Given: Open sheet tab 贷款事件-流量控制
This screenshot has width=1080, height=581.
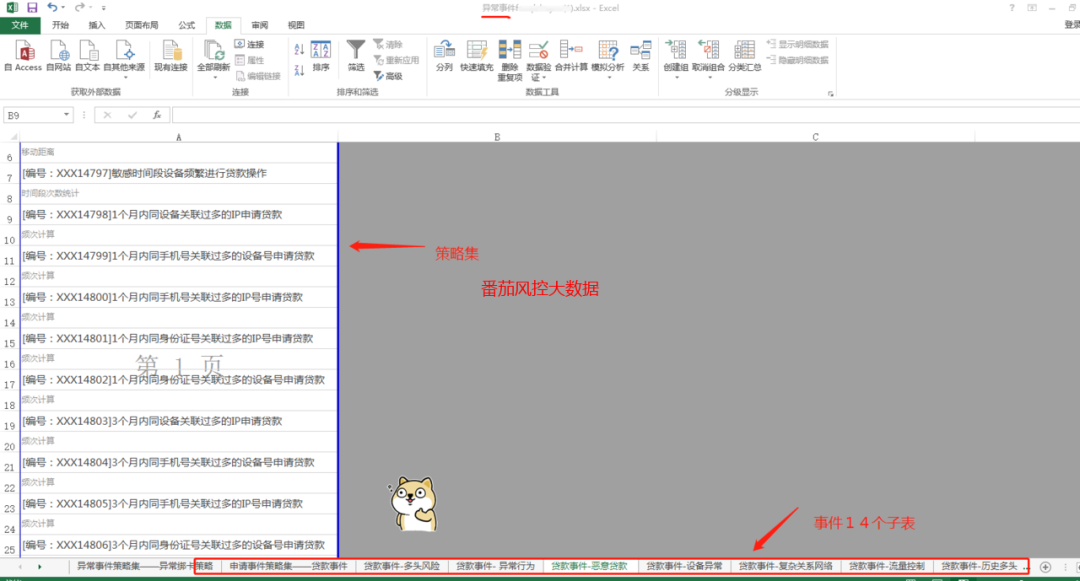Looking at the screenshot, I should point(886,566).
